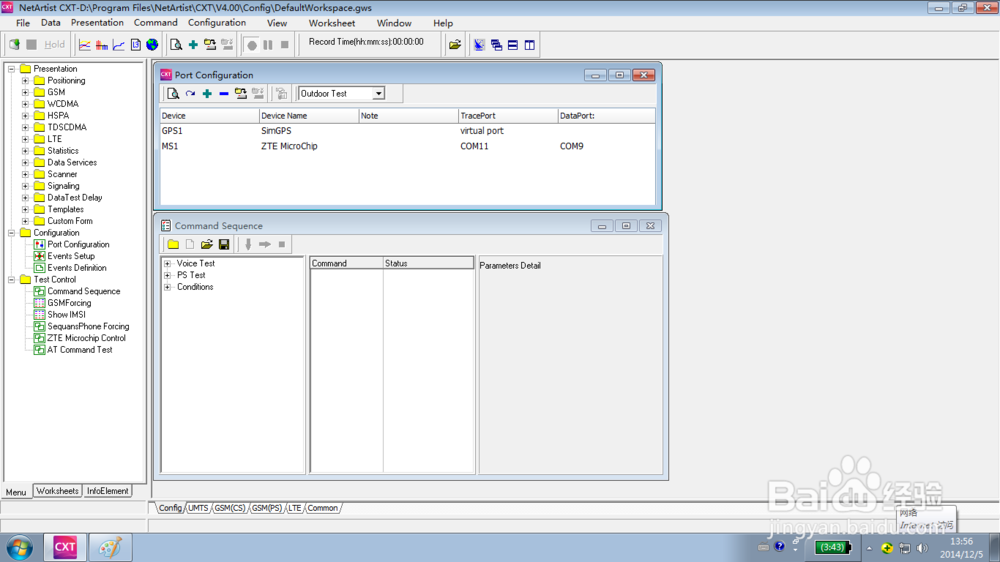The width and height of the screenshot is (1000, 562).
Task: Click the open log file folder icon
Action: pyautogui.click(x=455, y=45)
